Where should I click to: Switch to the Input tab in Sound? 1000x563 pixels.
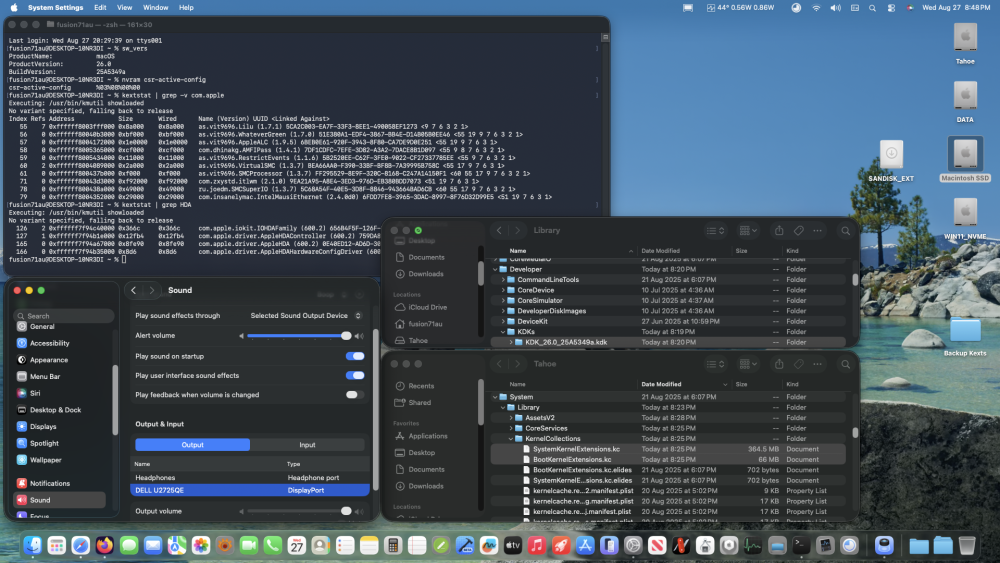click(307, 445)
